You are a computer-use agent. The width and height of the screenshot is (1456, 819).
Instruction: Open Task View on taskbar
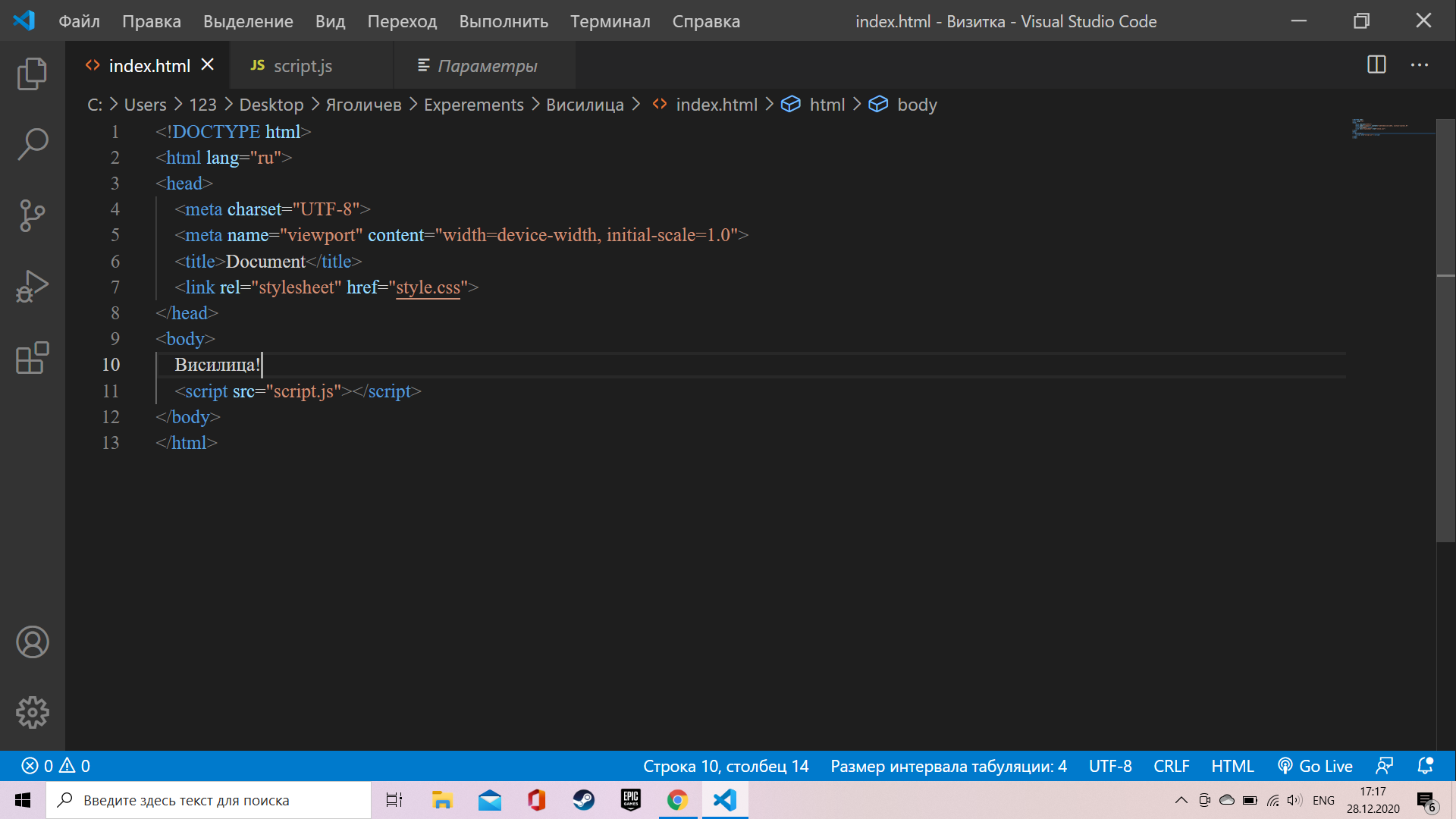pyautogui.click(x=394, y=800)
